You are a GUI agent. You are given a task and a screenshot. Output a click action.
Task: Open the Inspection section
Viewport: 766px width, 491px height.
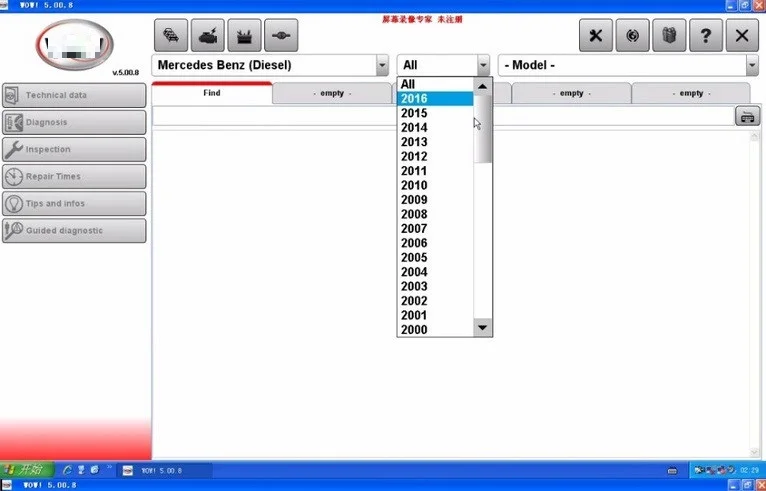pyautogui.click(x=74, y=149)
